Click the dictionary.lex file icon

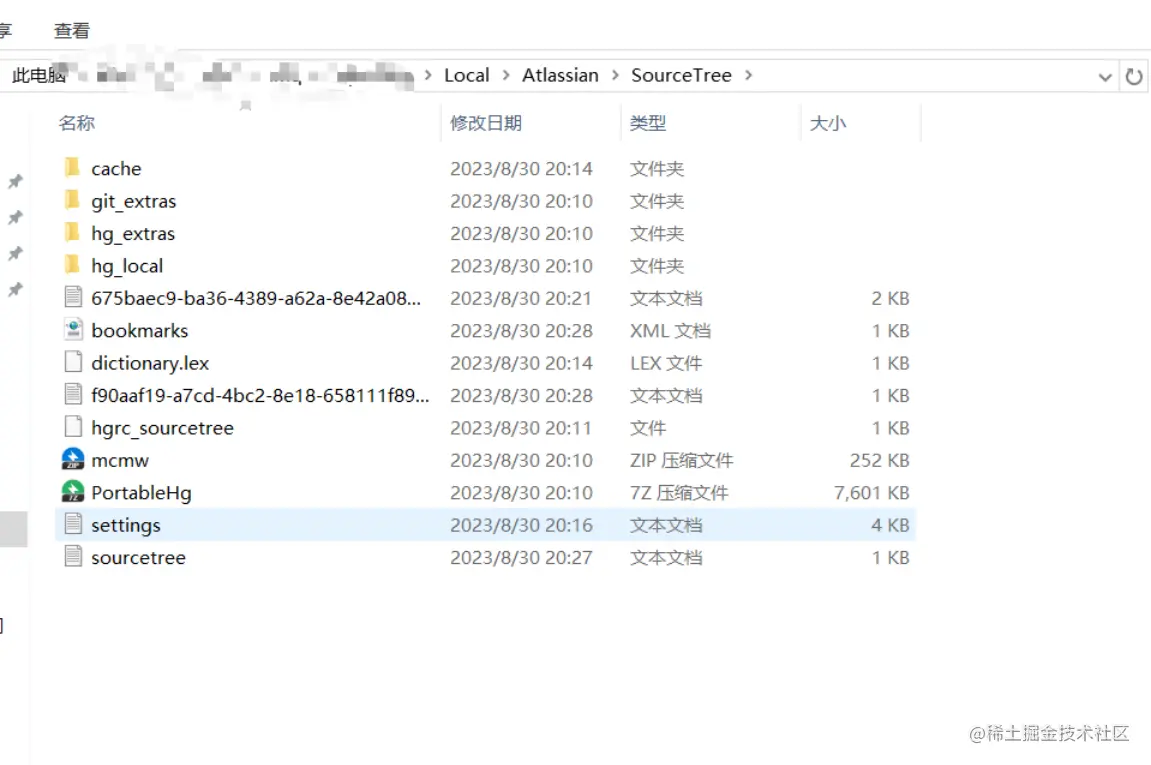pyautogui.click(x=73, y=362)
